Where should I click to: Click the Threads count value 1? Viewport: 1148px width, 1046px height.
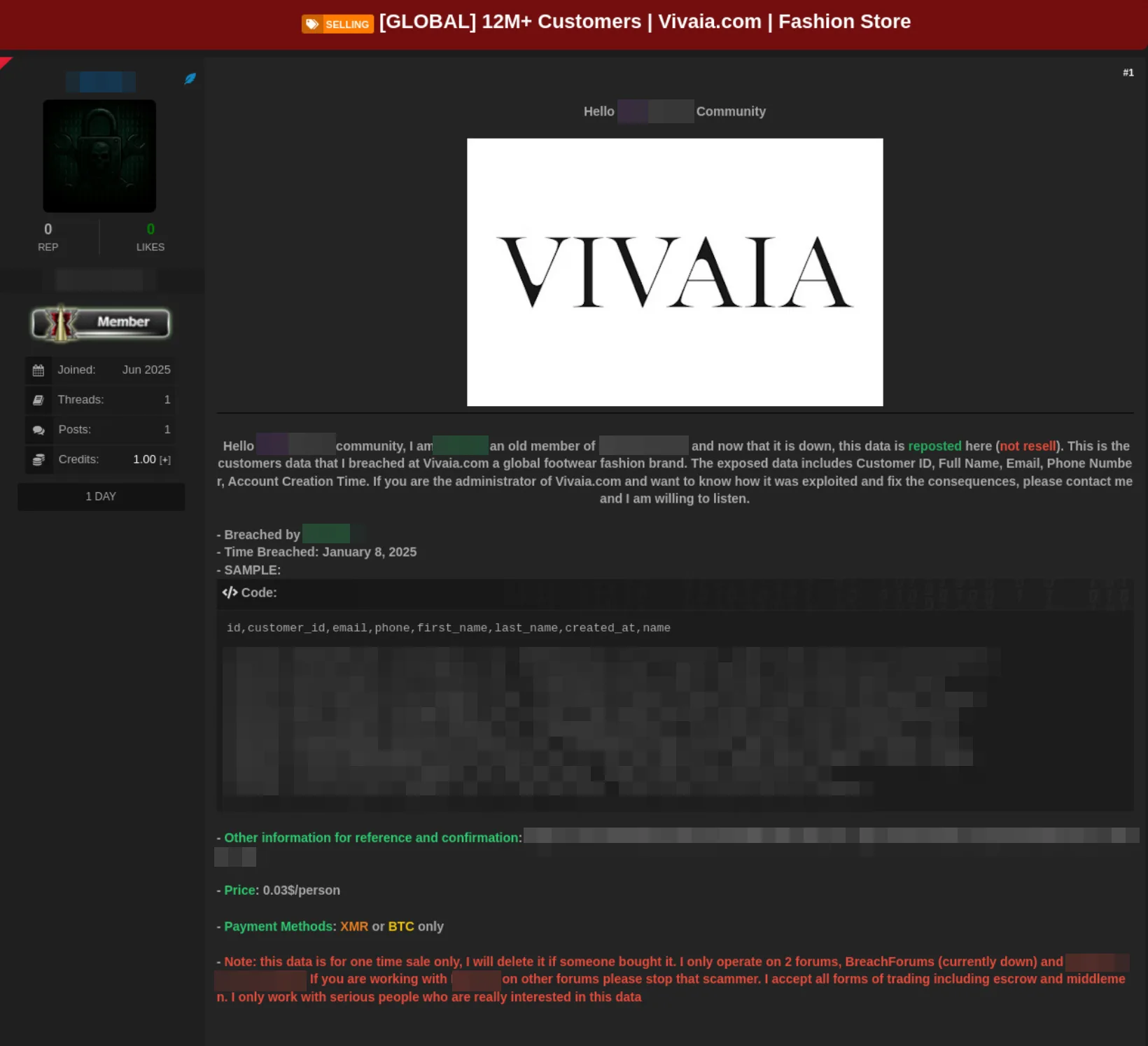167,400
